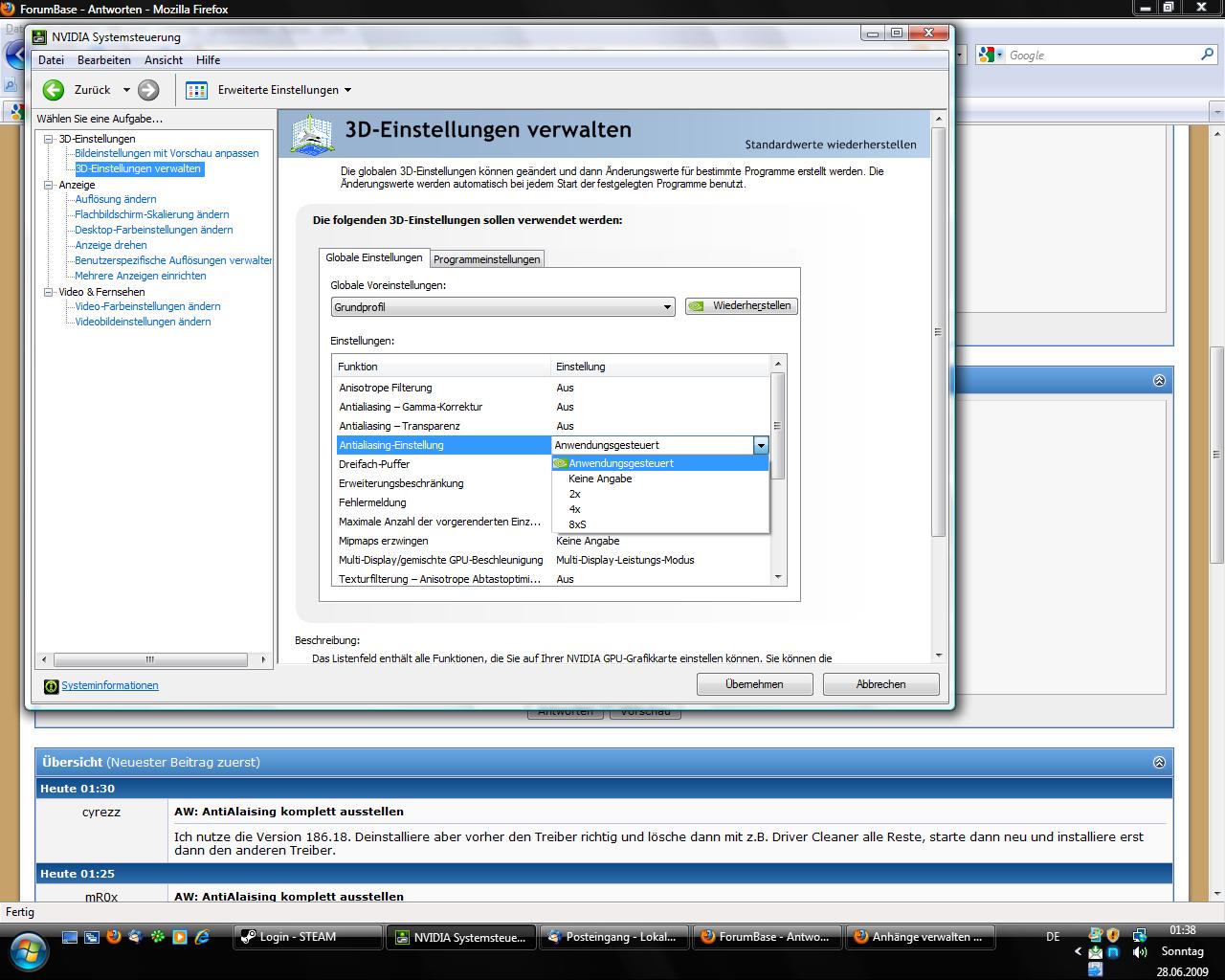This screenshot has width=1225, height=980.
Task: Open the Bearbeiten menu
Action: [104, 59]
